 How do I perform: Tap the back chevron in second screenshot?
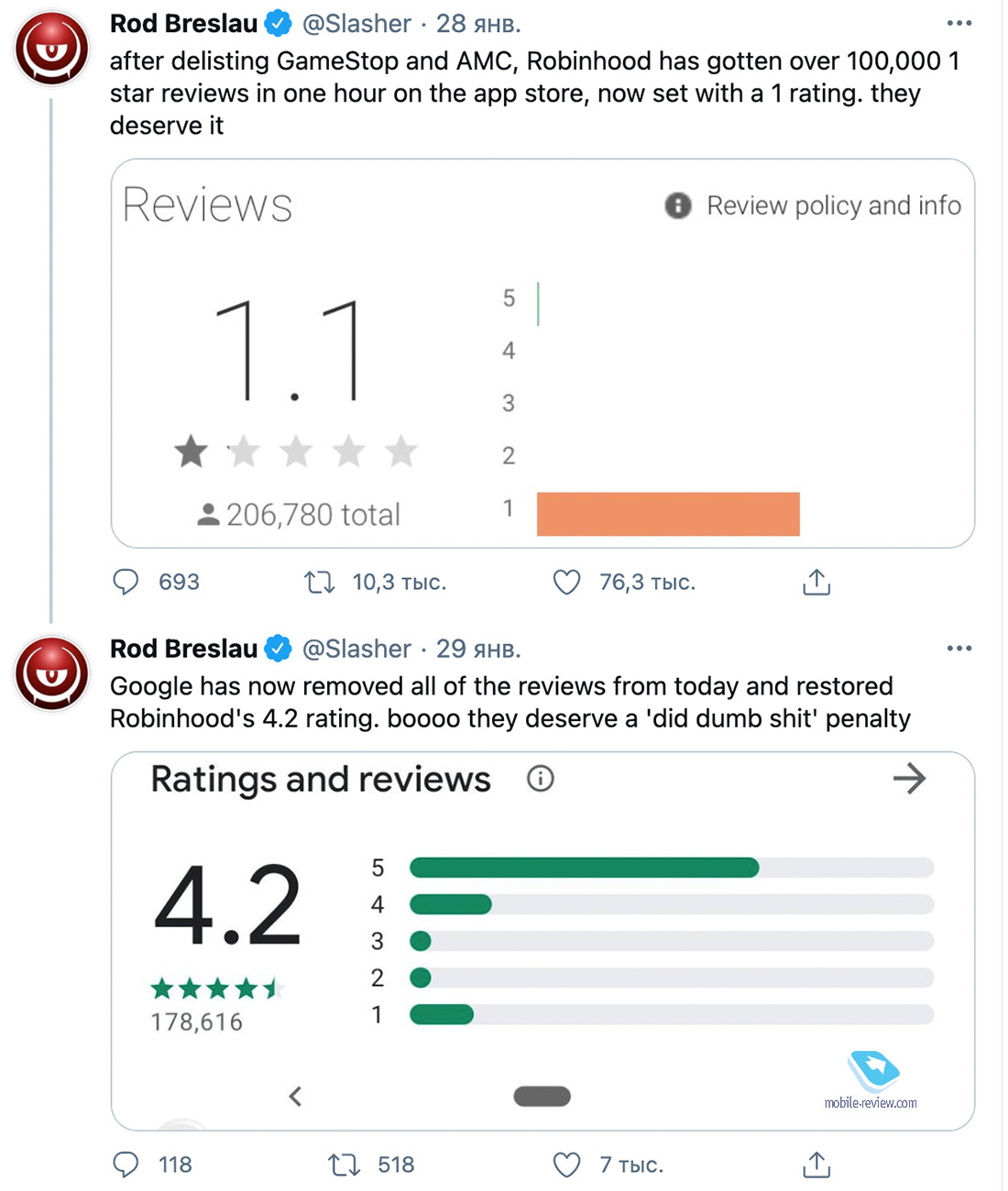click(295, 1096)
